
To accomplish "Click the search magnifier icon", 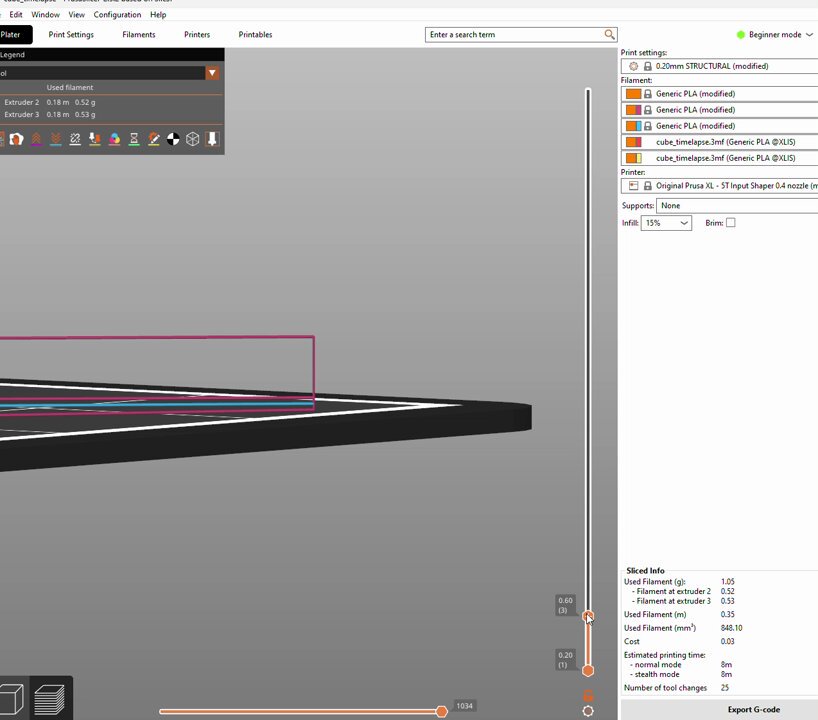I will pyautogui.click(x=609, y=34).
